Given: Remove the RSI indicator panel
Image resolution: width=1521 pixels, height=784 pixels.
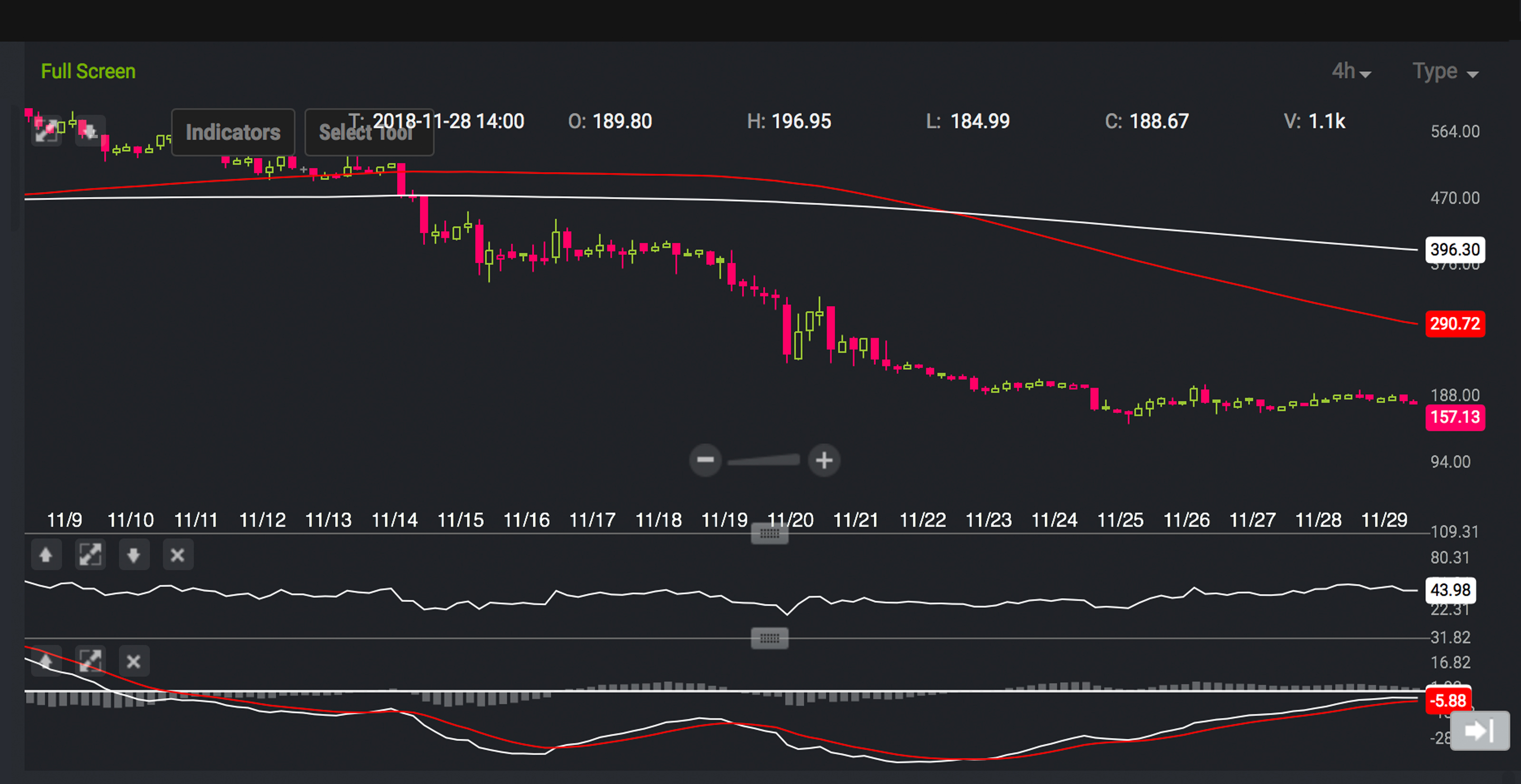Looking at the screenshot, I should (177, 555).
